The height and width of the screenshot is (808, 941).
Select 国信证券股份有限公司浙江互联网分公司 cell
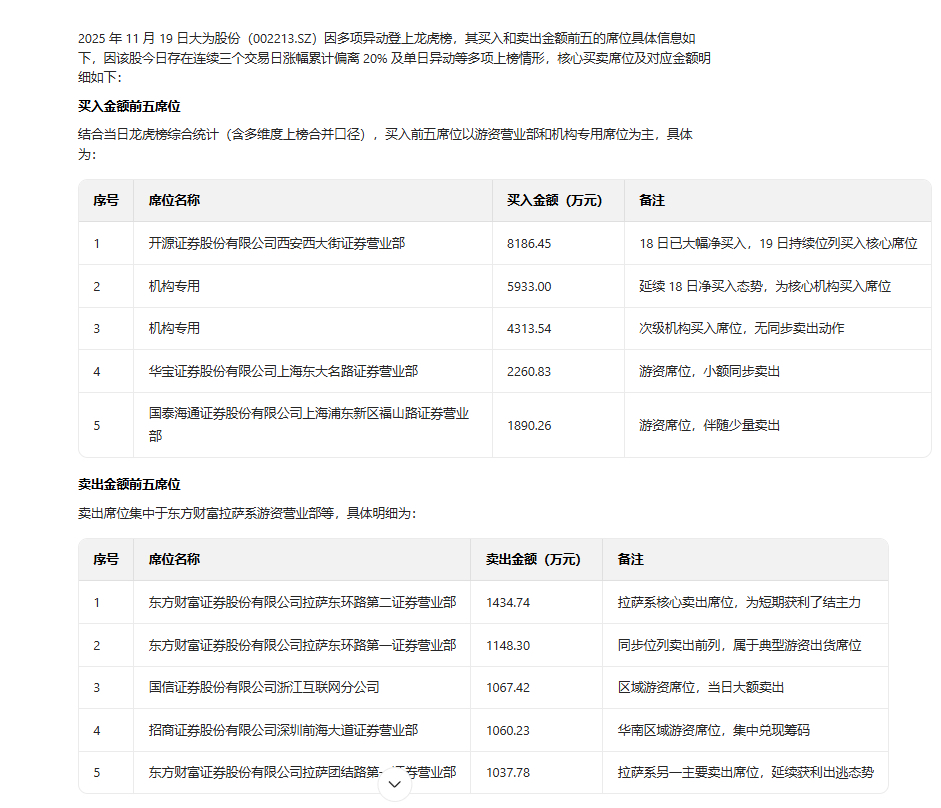click(x=264, y=687)
